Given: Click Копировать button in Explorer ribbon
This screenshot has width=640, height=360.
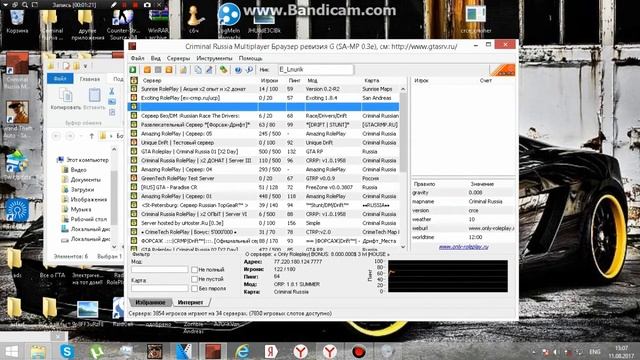Looking at the screenshot, I should (66, 99).
